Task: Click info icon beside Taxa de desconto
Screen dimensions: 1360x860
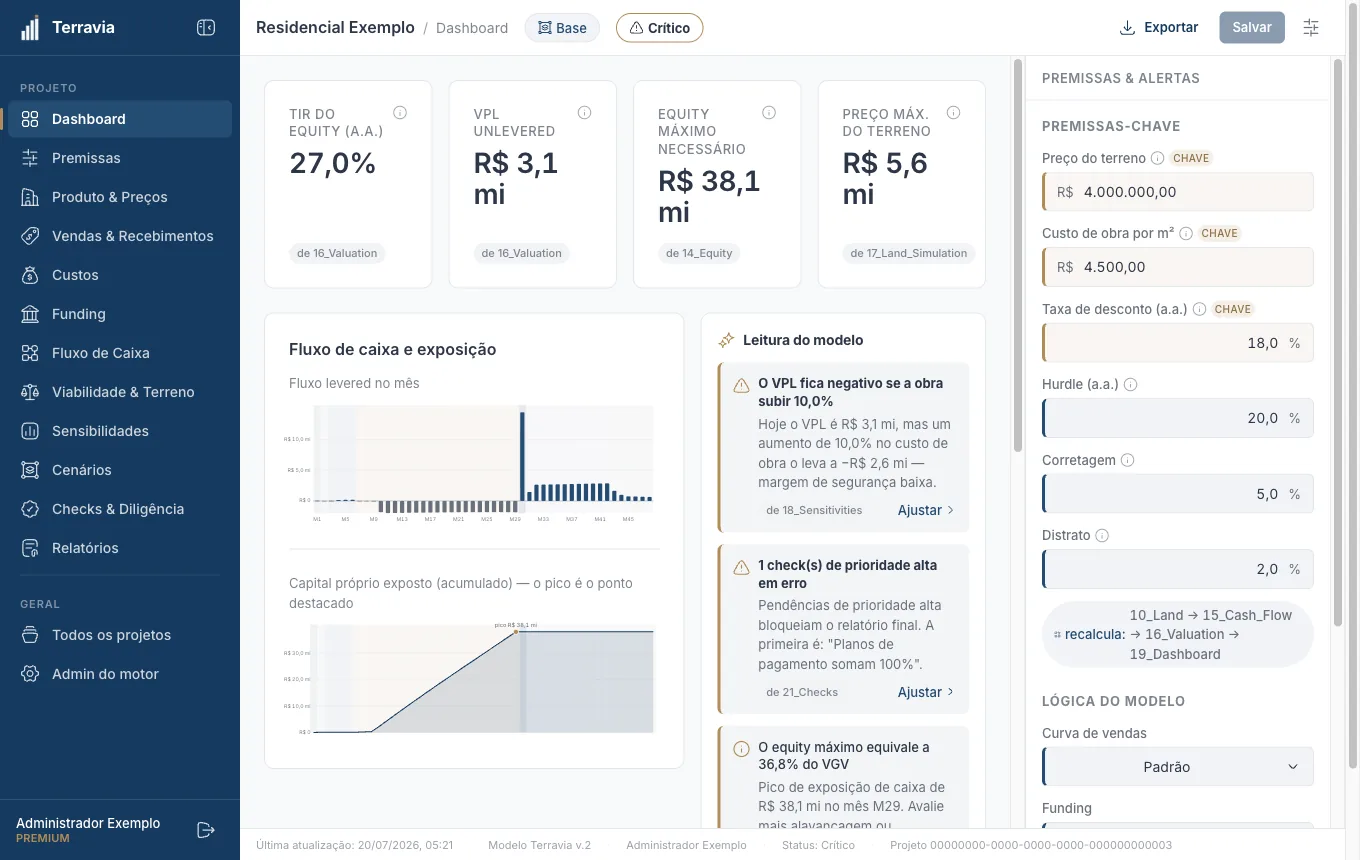Action: click(1199, 309)
